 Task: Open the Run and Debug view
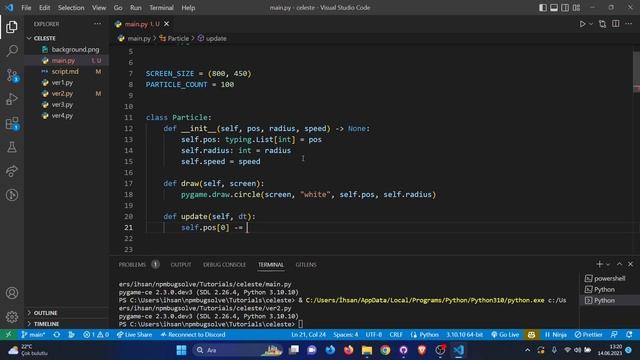(12, 99)
